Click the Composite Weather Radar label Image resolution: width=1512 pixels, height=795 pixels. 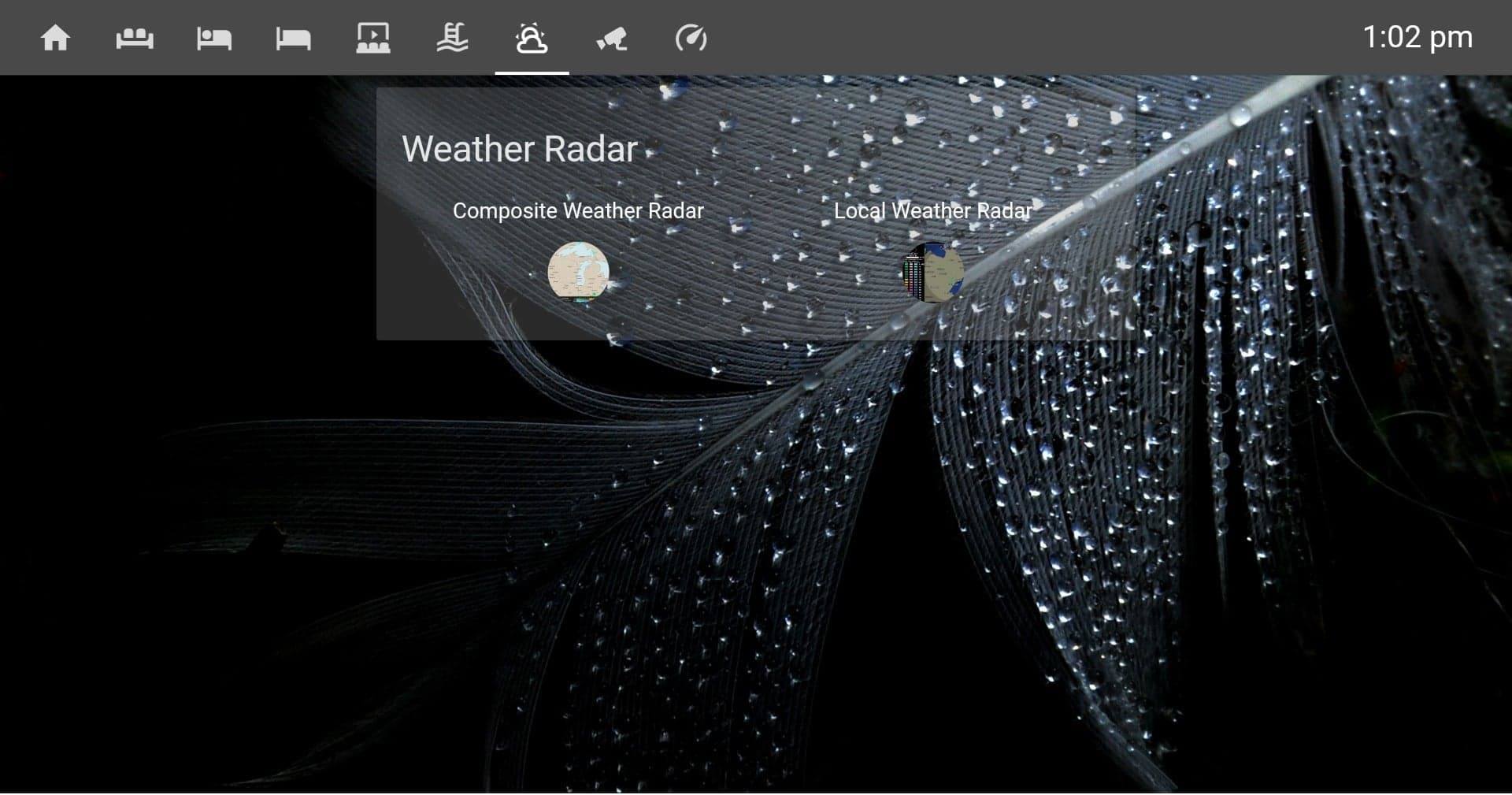coord(578,211)
